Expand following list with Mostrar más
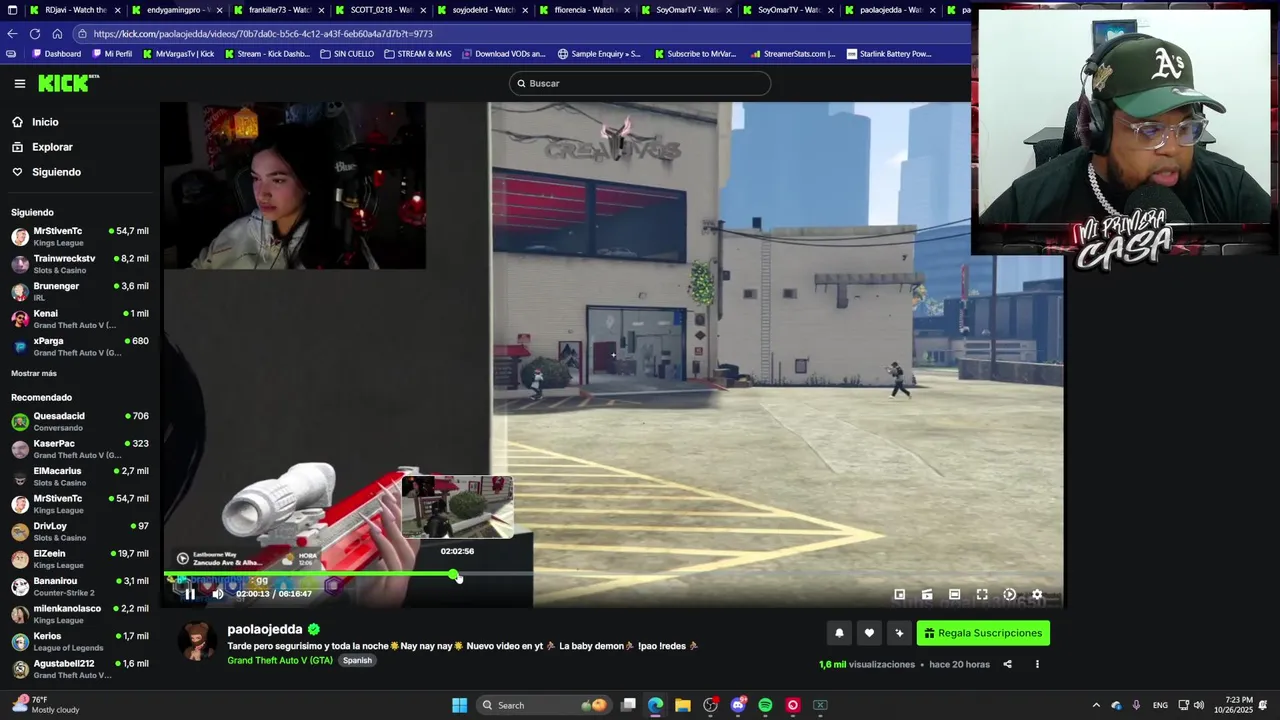Screen dimensions: 1280x720 [x=34, y=373]
